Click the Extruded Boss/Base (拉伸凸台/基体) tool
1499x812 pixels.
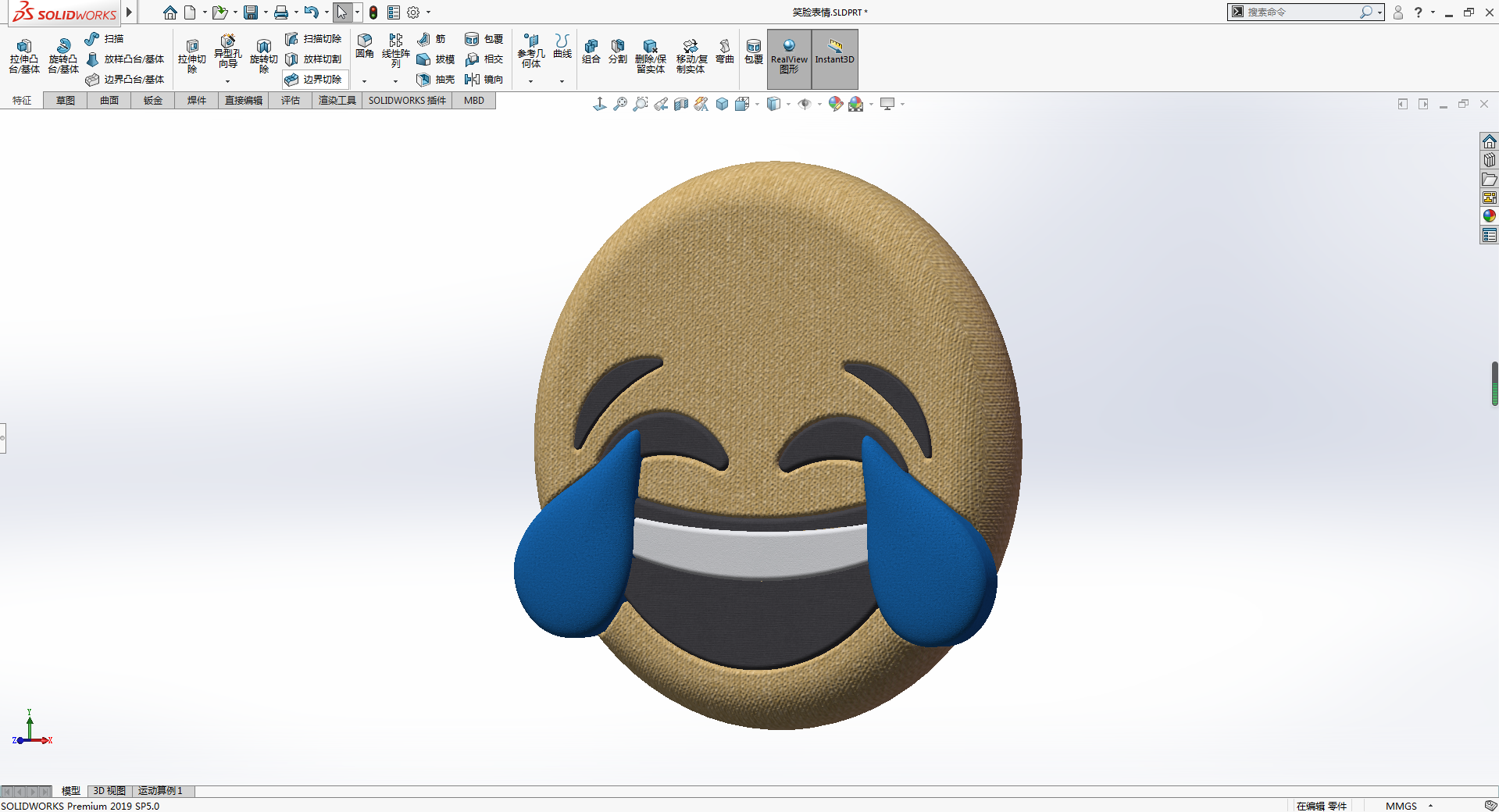tap(24, 56)
